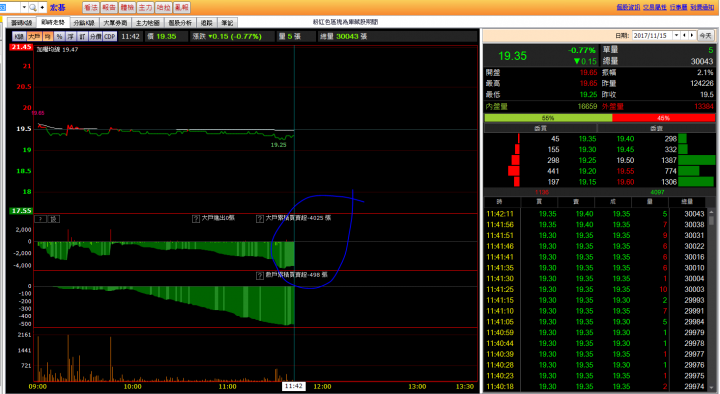This screenshot has height=394, width=720.
Task: Toggle the 分價 price distribution button
Action: click(x=95, y=36)
